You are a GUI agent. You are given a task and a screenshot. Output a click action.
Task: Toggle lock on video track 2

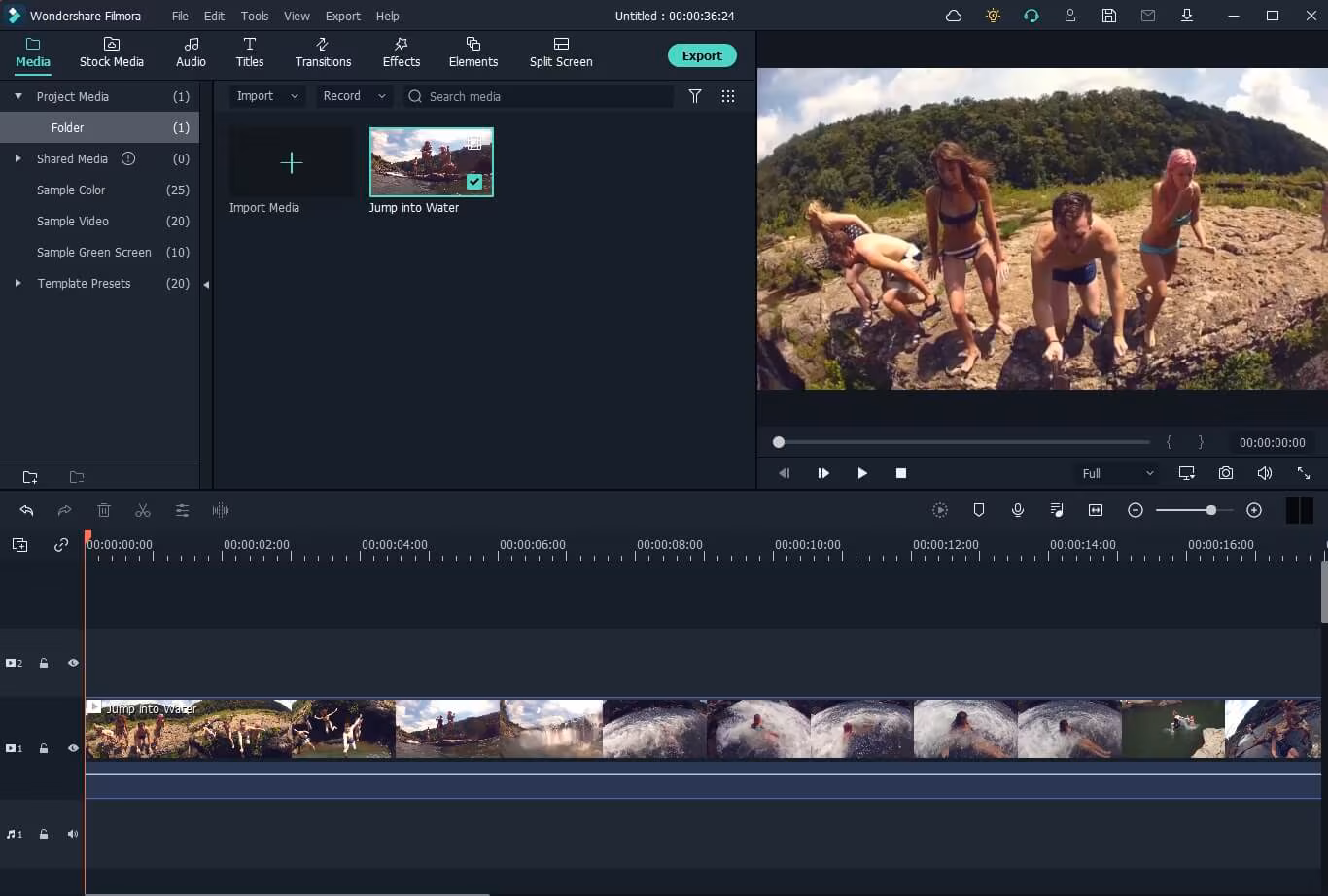pos(44,663)
